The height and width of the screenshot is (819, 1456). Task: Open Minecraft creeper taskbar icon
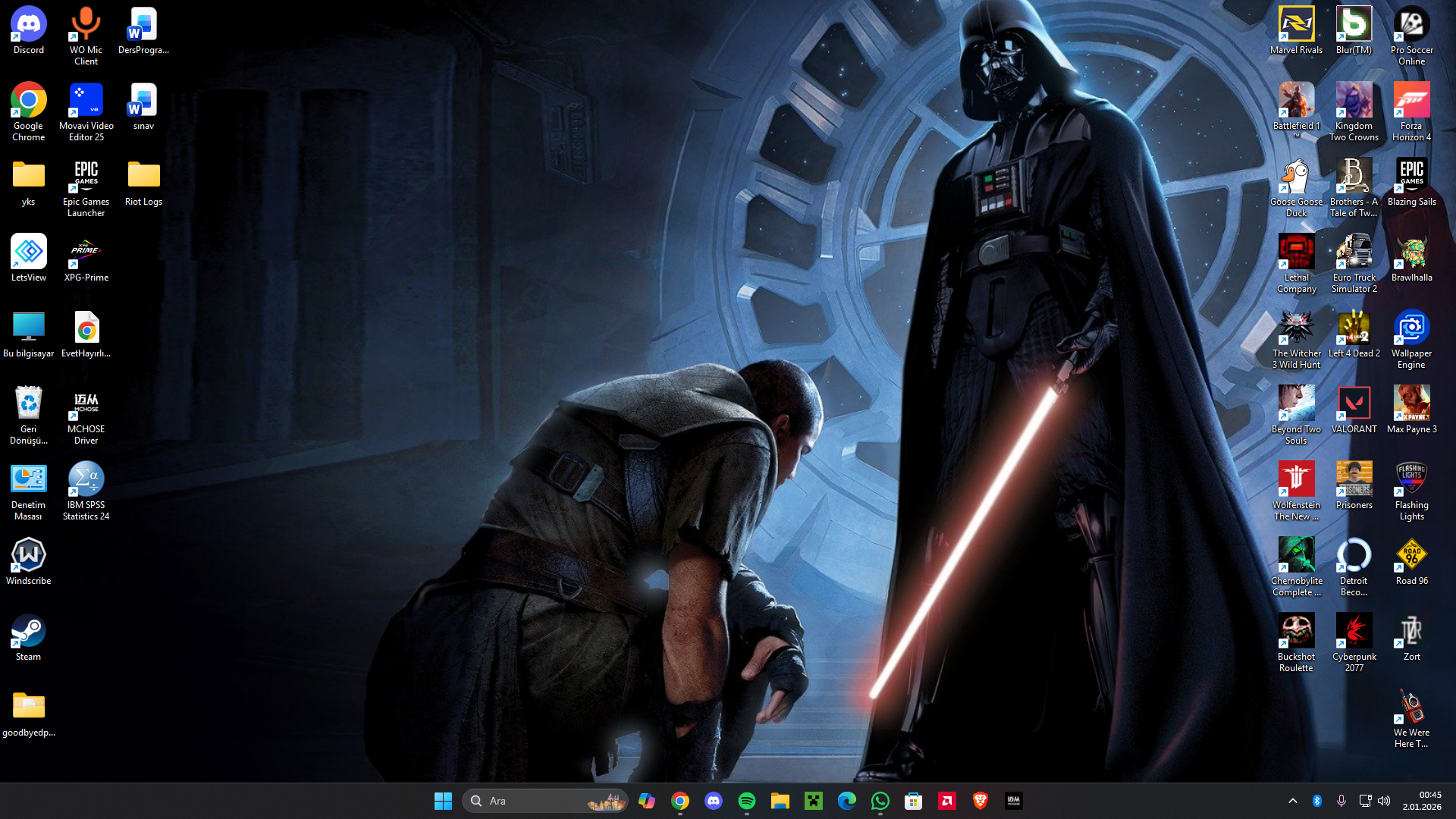[x=814, y=801]
